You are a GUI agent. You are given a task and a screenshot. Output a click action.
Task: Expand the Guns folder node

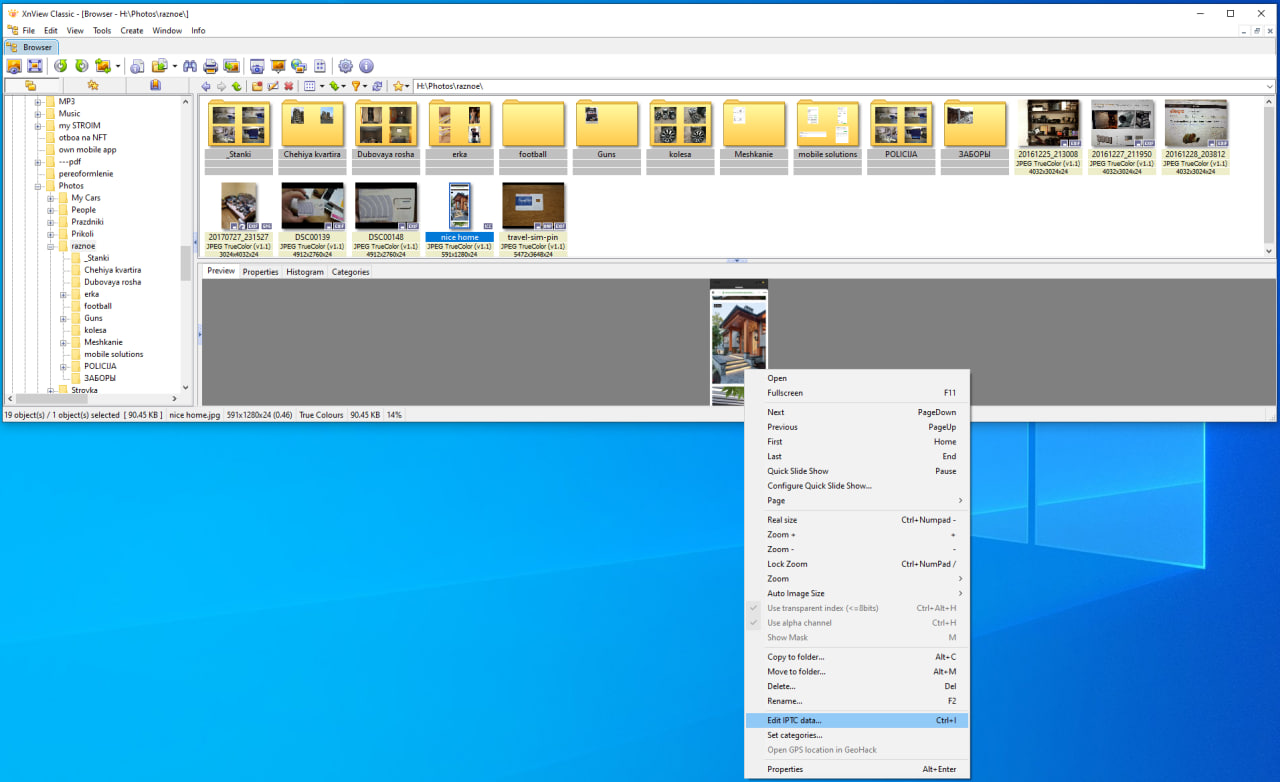click(x=64, y=318)
